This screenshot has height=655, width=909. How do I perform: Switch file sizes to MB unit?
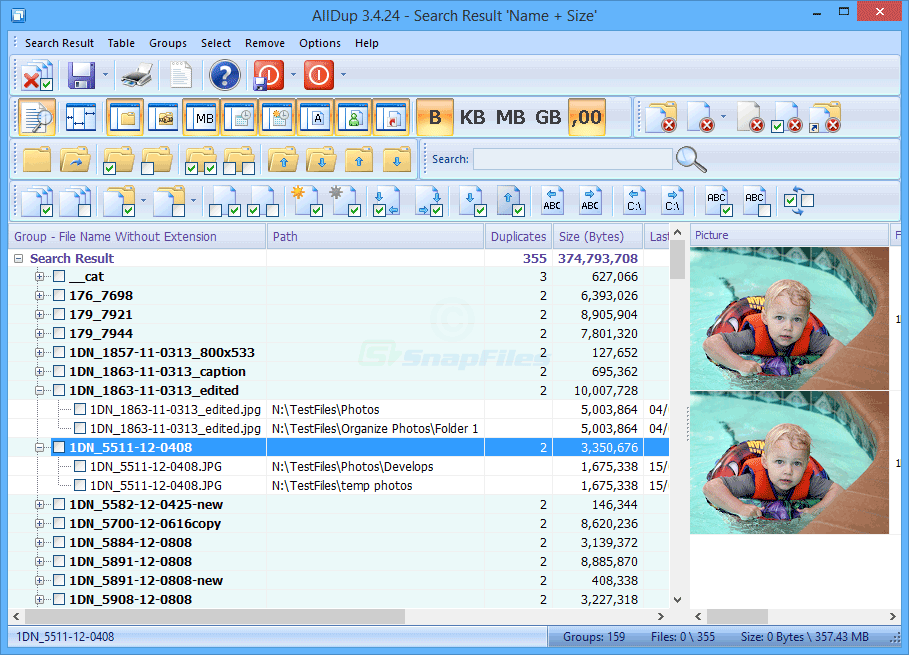pos(510,117)
